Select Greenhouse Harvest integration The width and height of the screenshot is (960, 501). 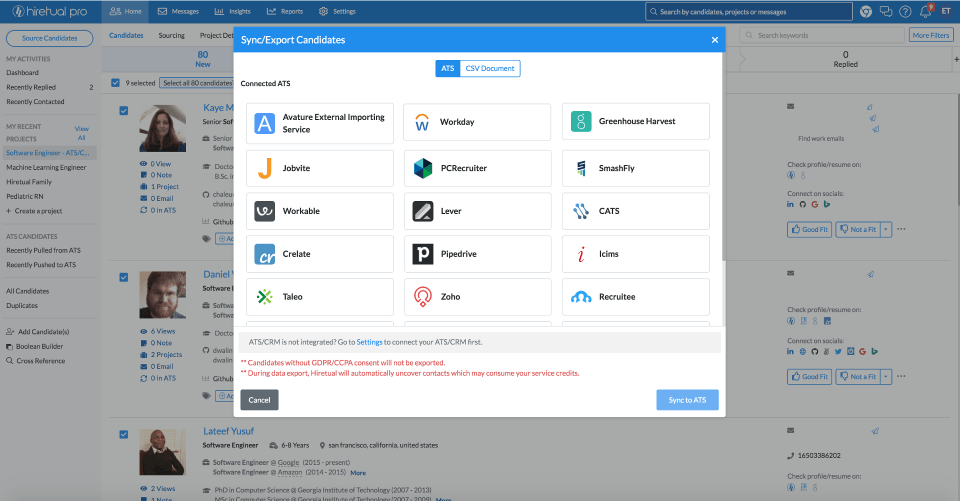pos(636,121)
